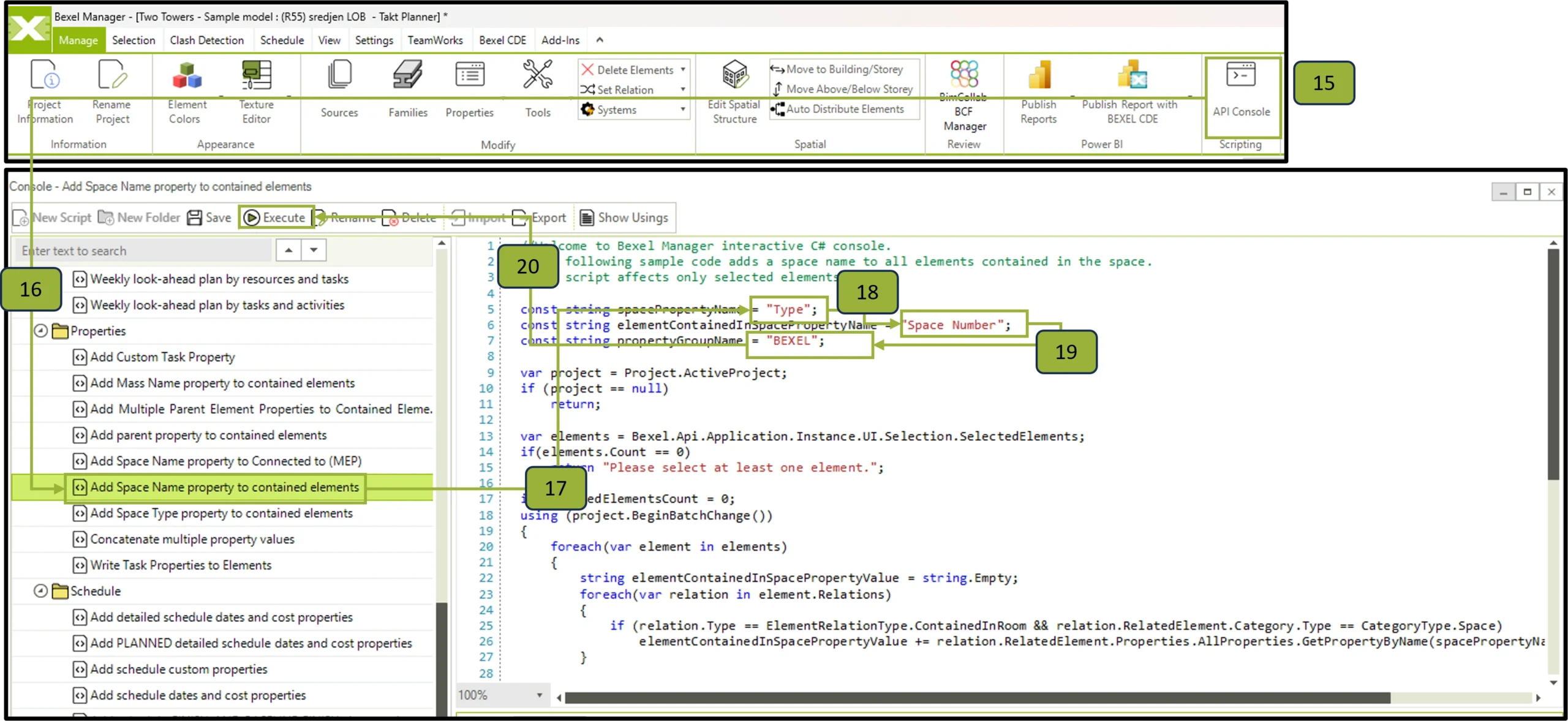Screen dimensions: 1568x721
Task: Open the Add-Ins tab
Action: coord(560,40)
